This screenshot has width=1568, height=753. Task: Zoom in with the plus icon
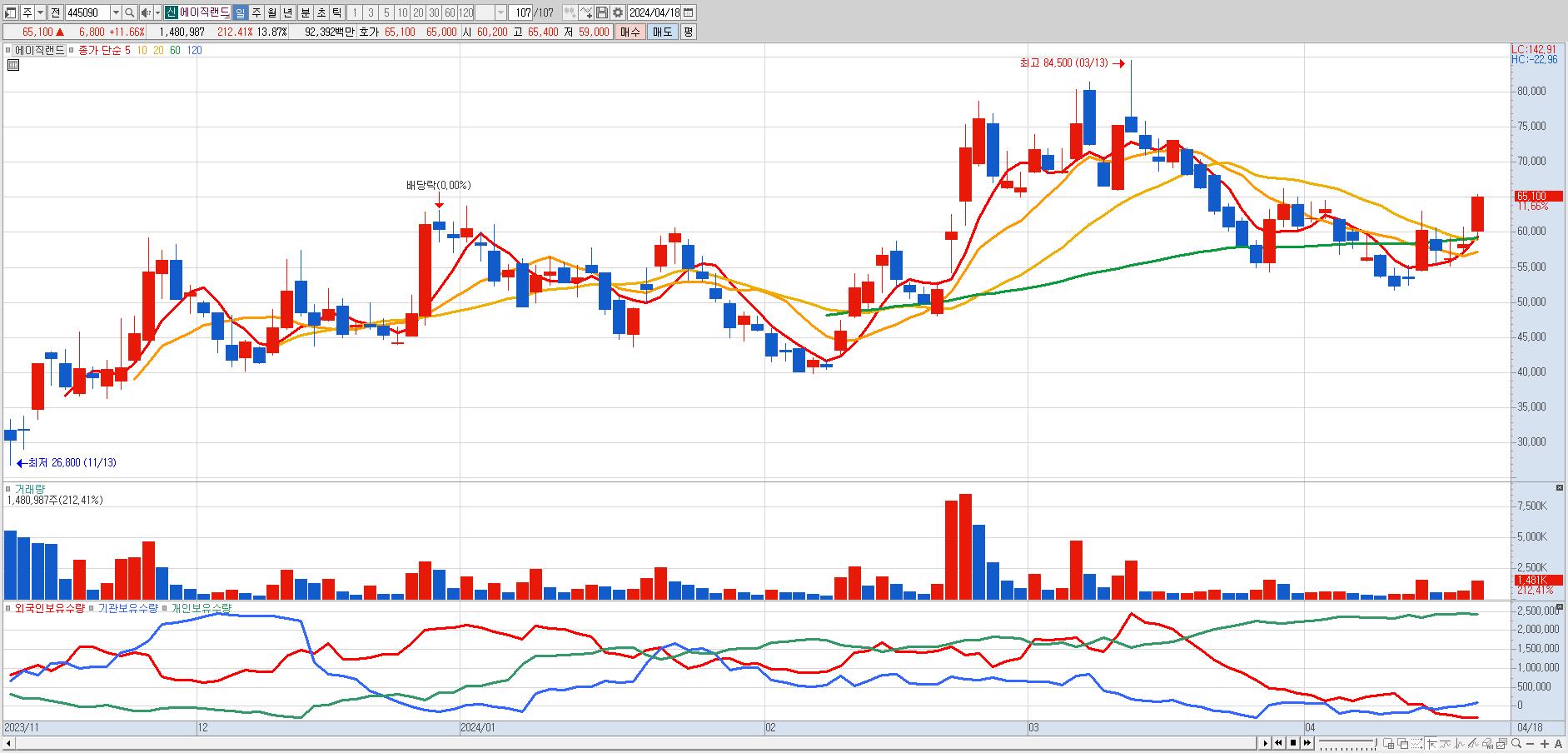[x=1545, y=744]
